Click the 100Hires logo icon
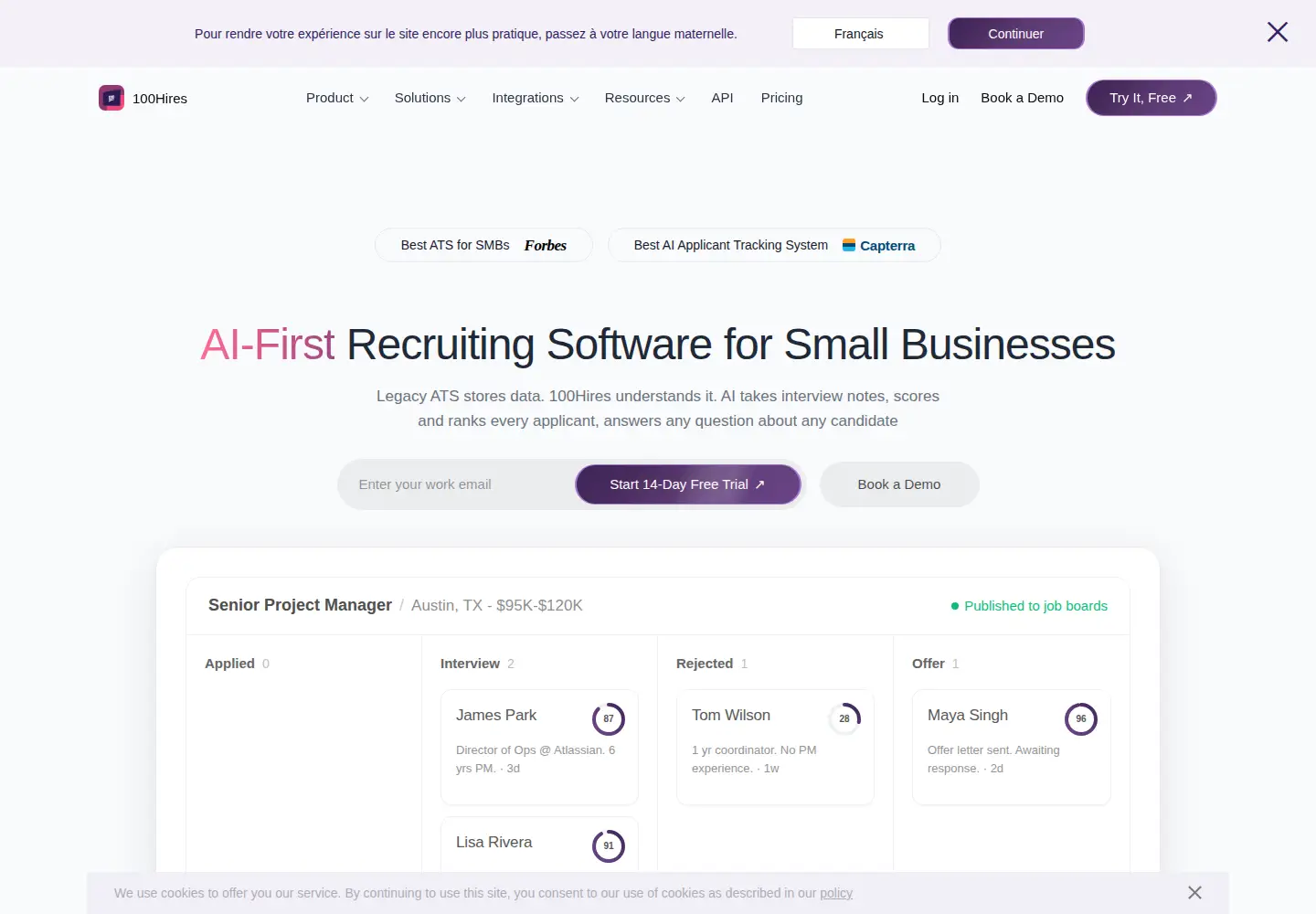The width and height of the screenshot is (1316, 914). [111, 98]
